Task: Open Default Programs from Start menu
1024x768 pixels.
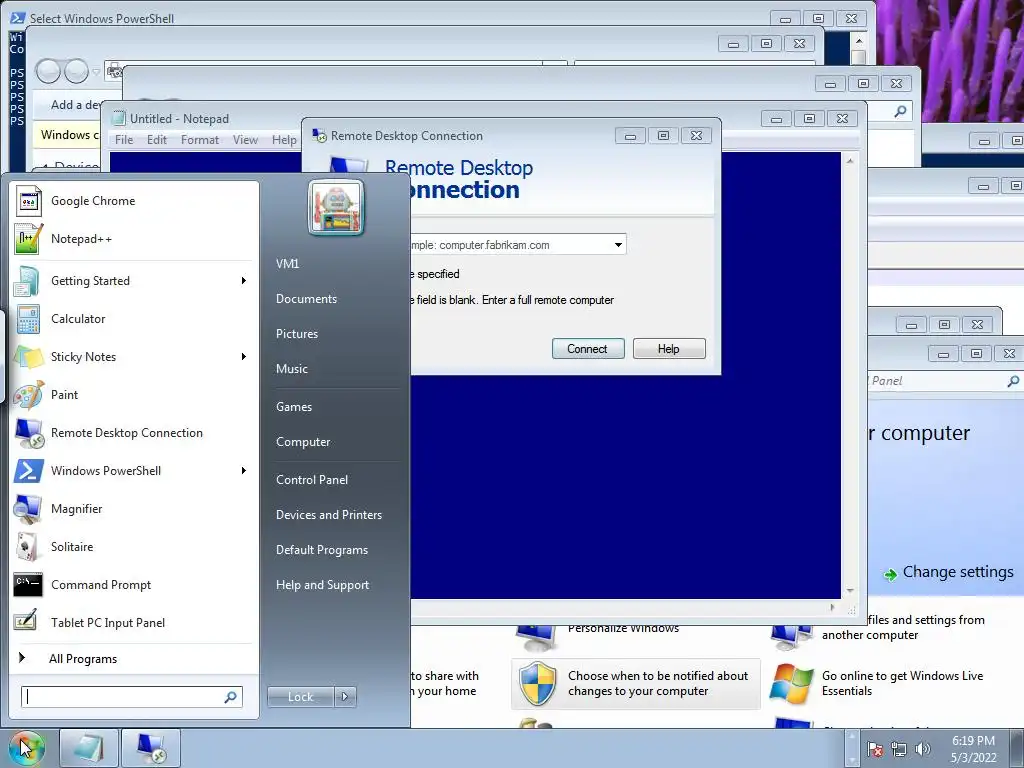Action: click(x=322, y=551)
